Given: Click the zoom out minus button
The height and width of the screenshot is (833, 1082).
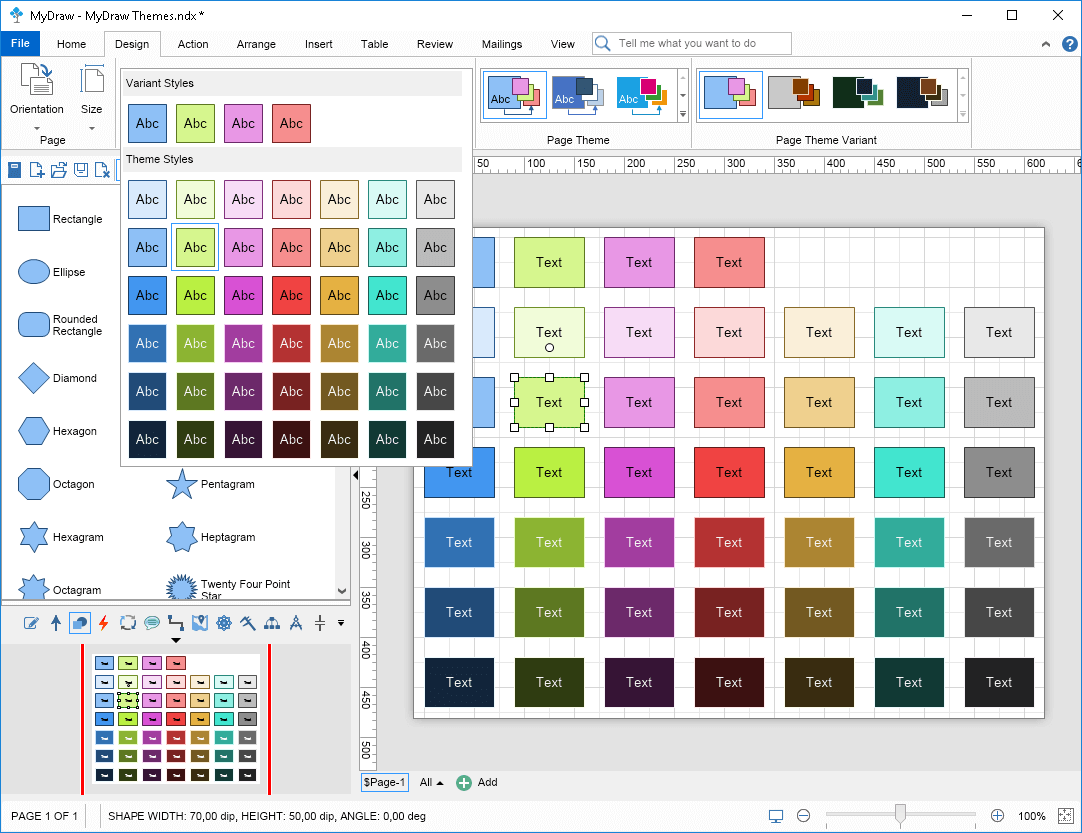Looking at the screenshot, I should tap(803, 816).
